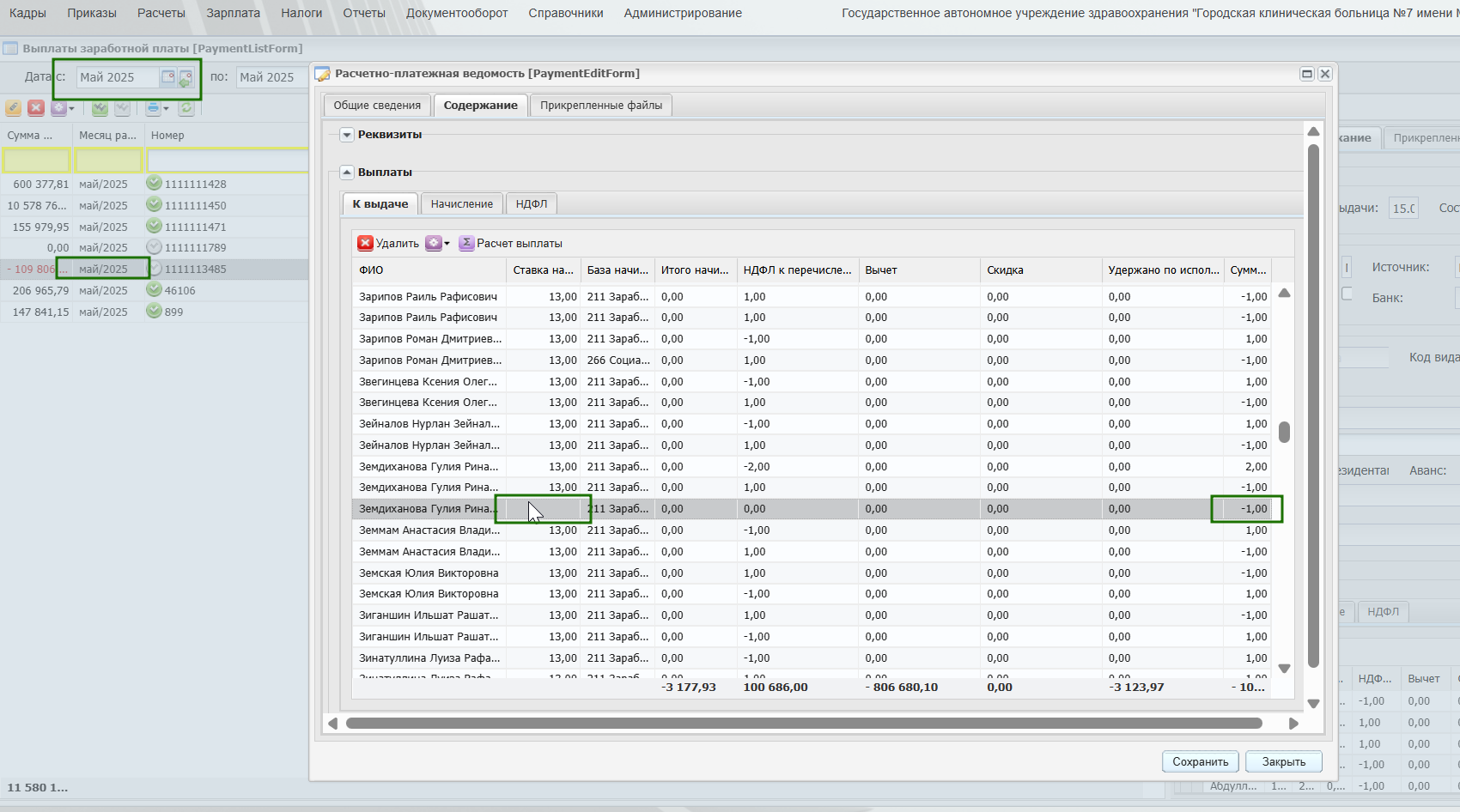1460x812 pixels.
Task: Open the Расчеты menu
Action: click(x=161, y=13)
